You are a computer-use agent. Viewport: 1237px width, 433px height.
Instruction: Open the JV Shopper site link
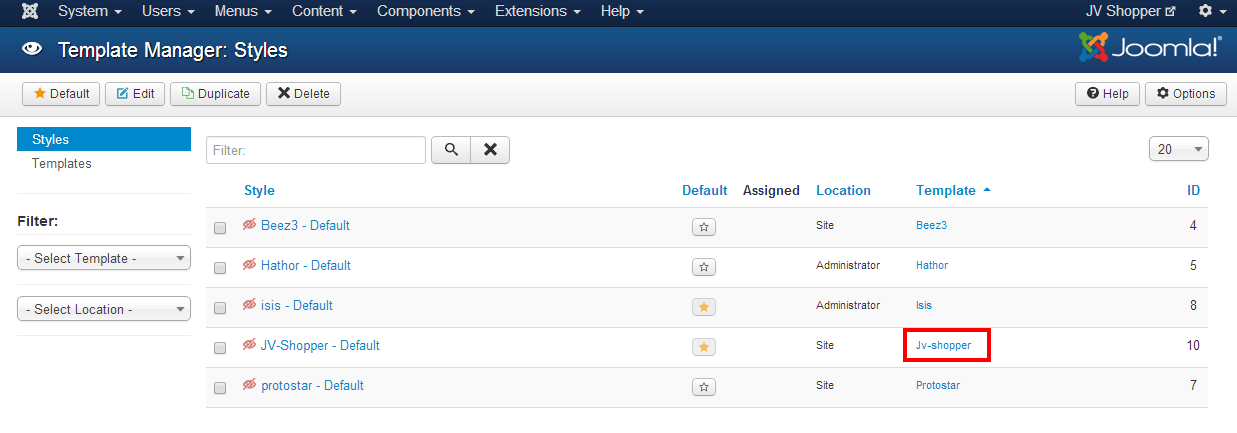point(1131,12)
